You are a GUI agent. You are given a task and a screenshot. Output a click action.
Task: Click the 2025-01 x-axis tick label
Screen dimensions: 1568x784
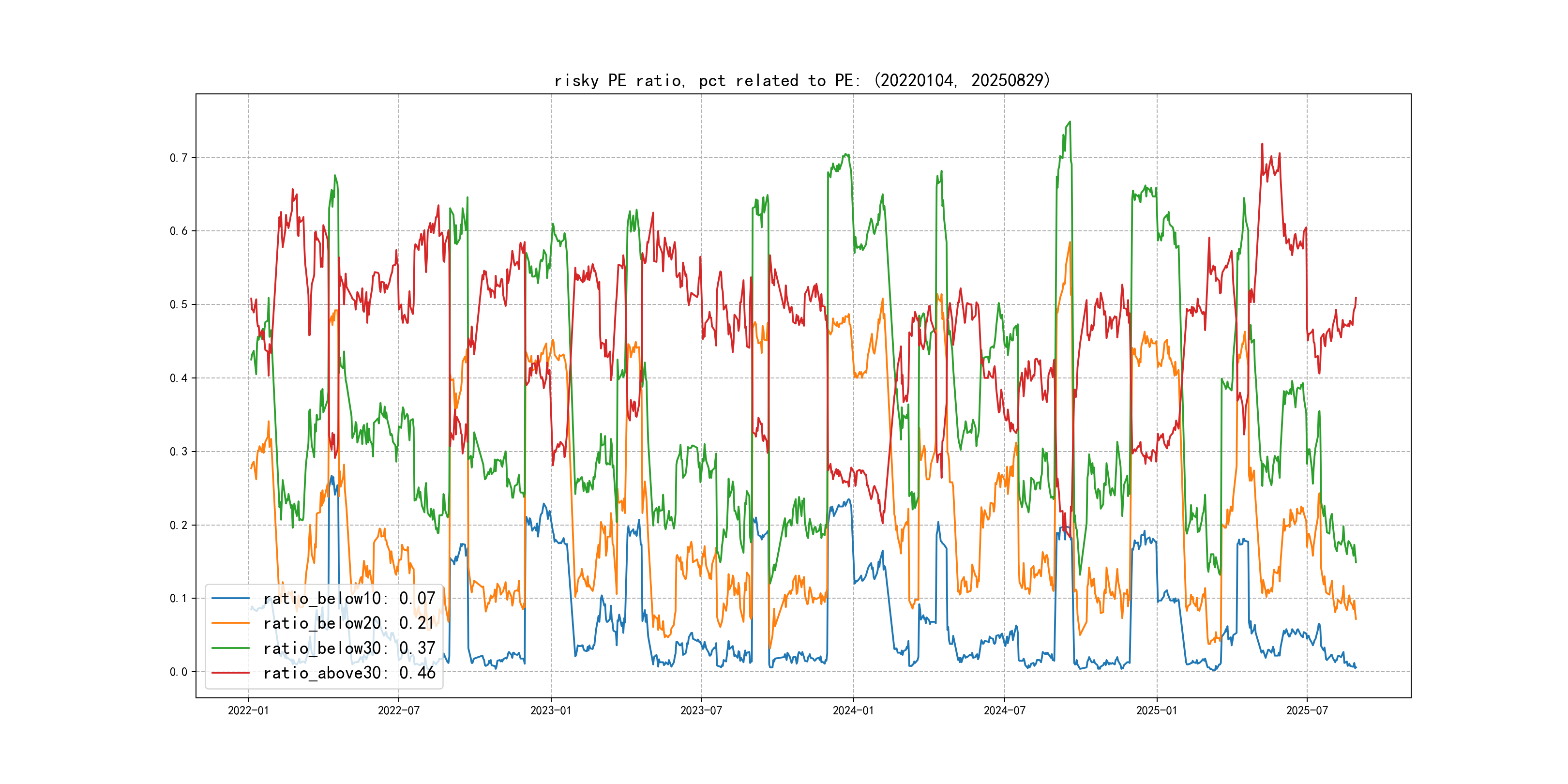click(1157, 711)
